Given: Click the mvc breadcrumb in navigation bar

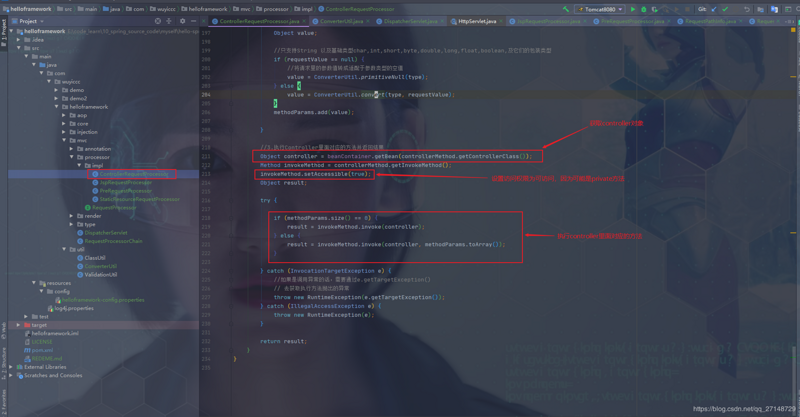Looking at the screenshot, I should click(x=242, y=9).
